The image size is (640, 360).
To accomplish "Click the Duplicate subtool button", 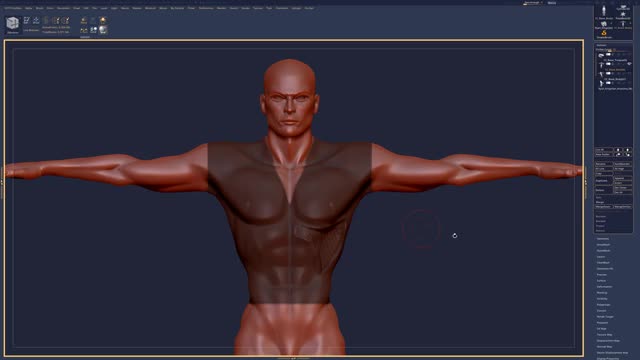I will coord(604,181).
